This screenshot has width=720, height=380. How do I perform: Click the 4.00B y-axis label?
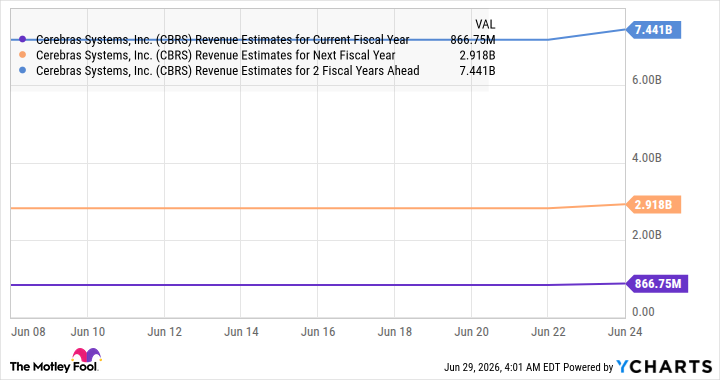tap(647, 158)
